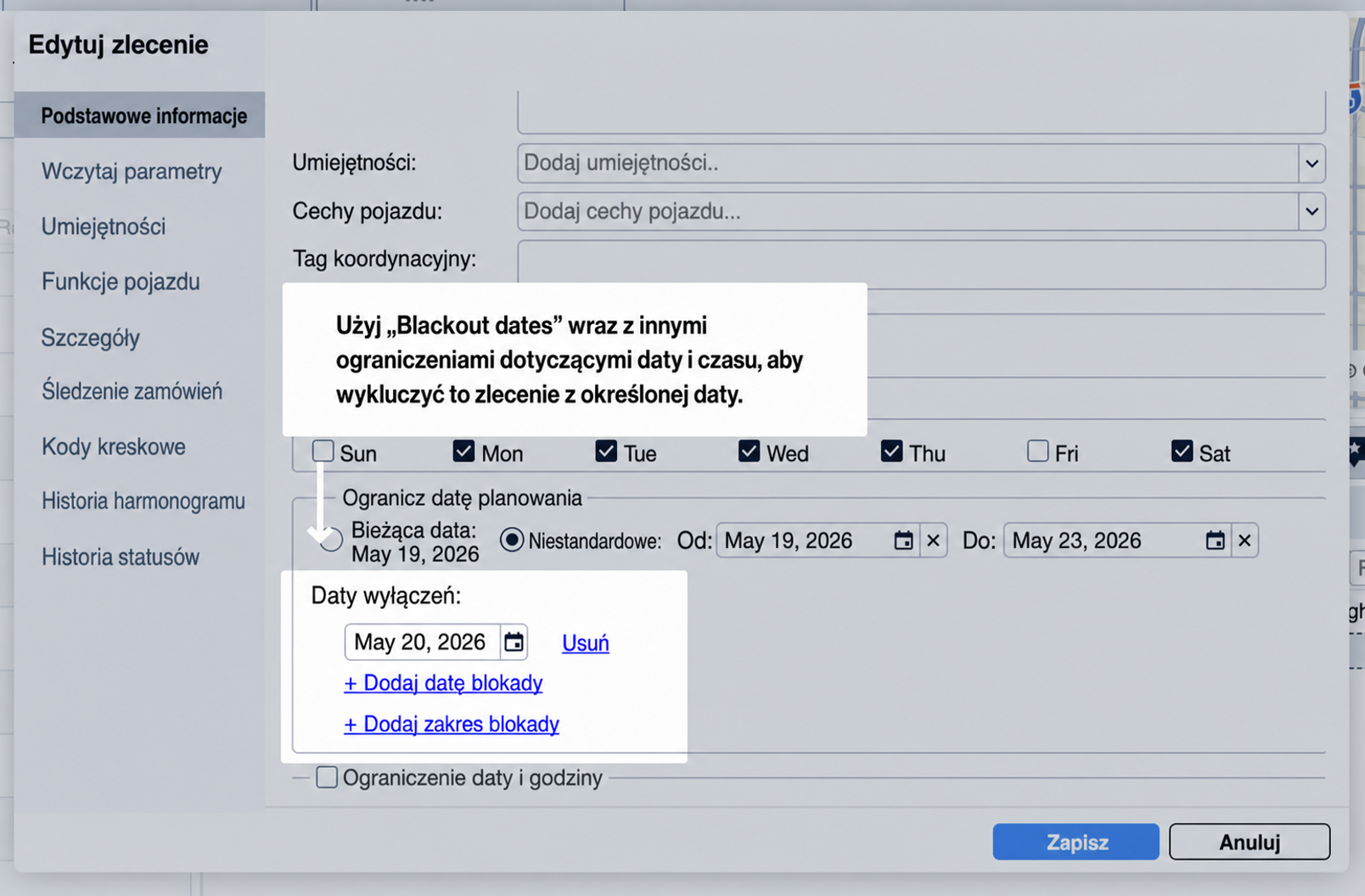Open Podstawowe informacje tab
Screen dimensions: 1365x896
(140, 115)
